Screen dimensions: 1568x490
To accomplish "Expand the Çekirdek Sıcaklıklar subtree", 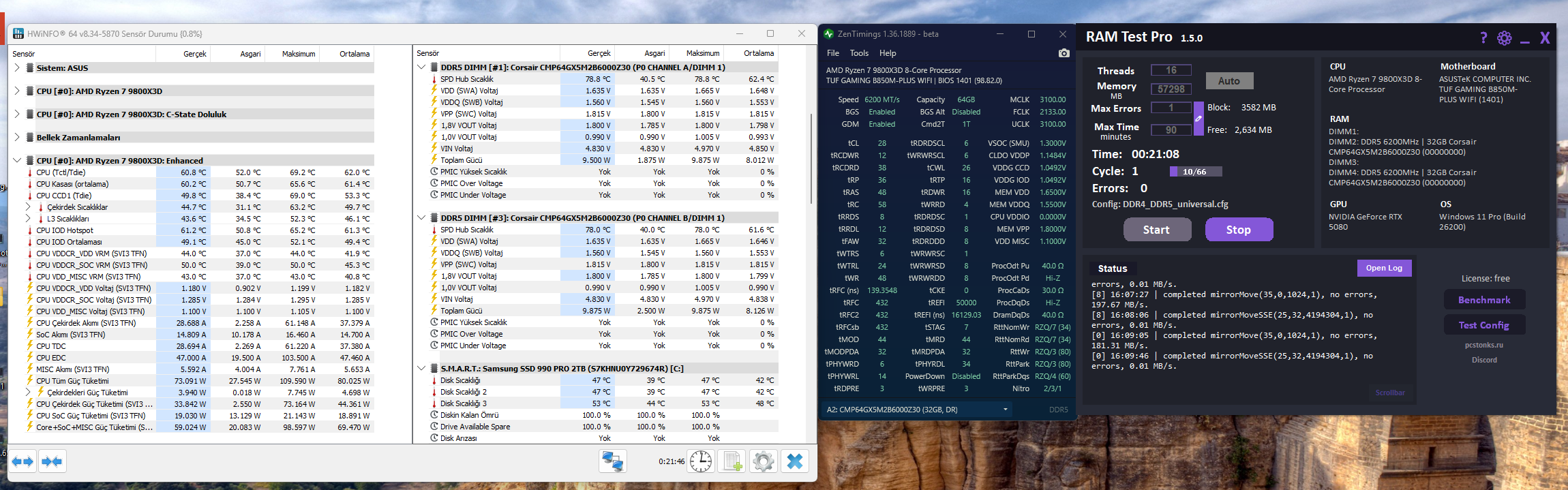I will coord(28,207).
